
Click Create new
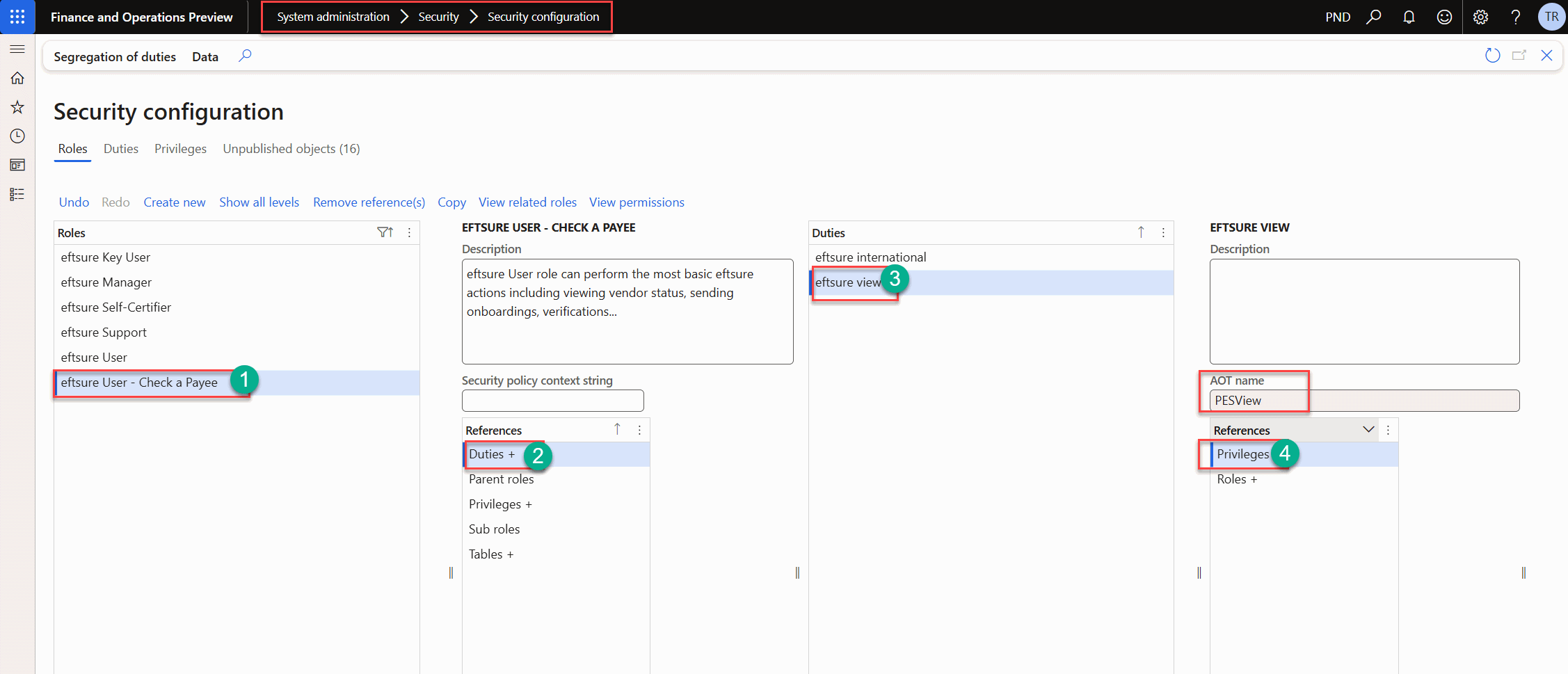(x=175, y=202)
